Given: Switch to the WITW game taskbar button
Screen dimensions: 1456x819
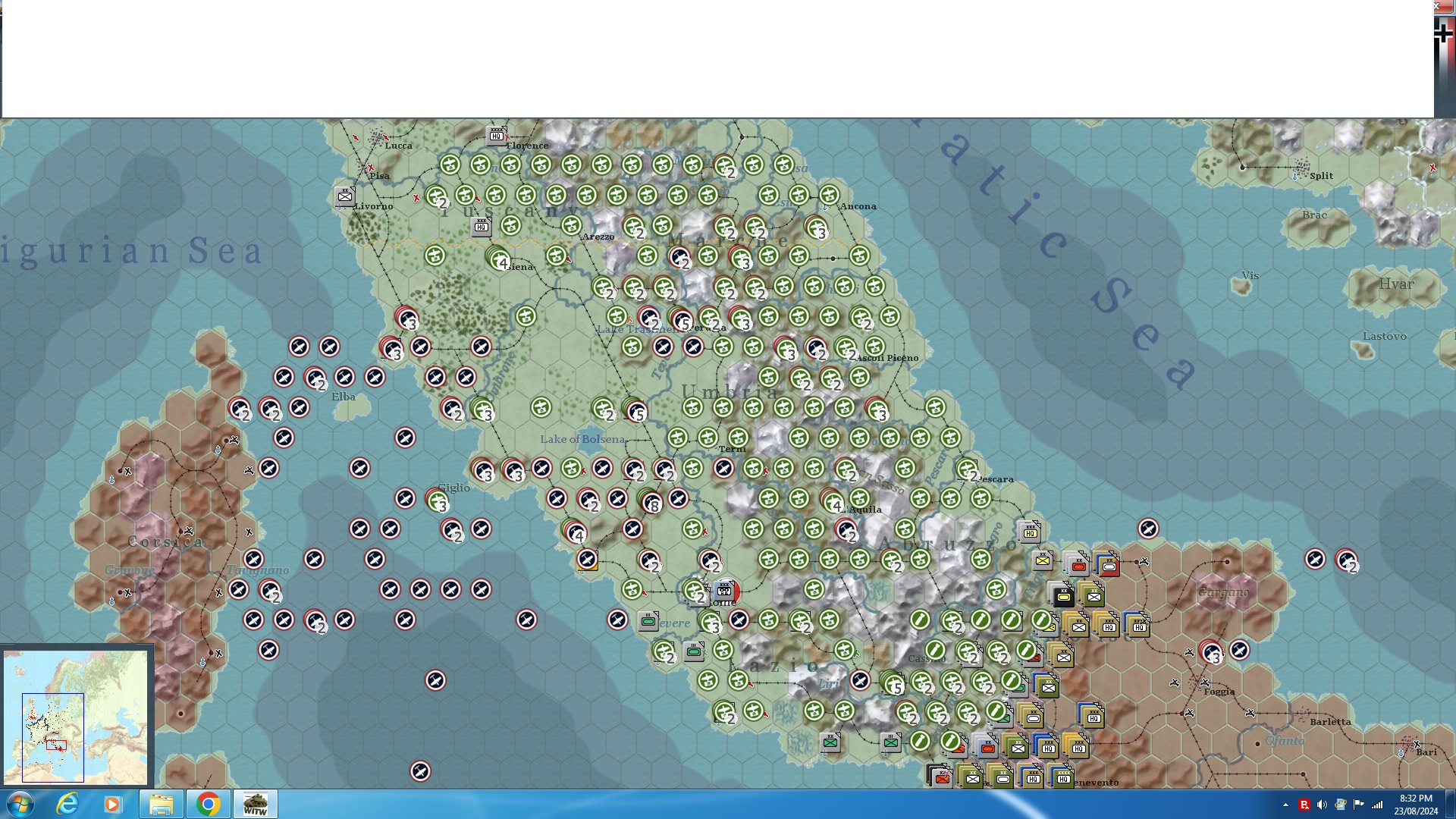Looking at the screenshot, I should pos(256,804).
